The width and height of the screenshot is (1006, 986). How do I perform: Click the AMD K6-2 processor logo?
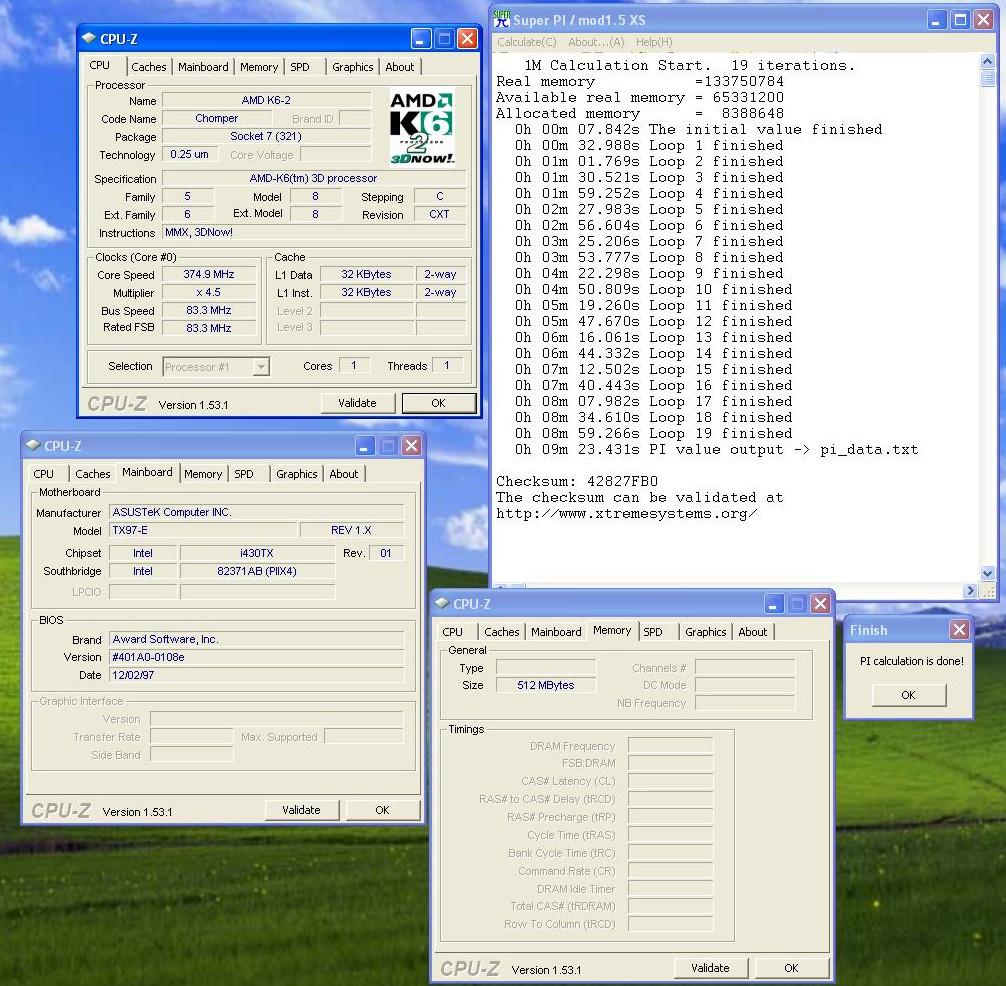[422, 127]
